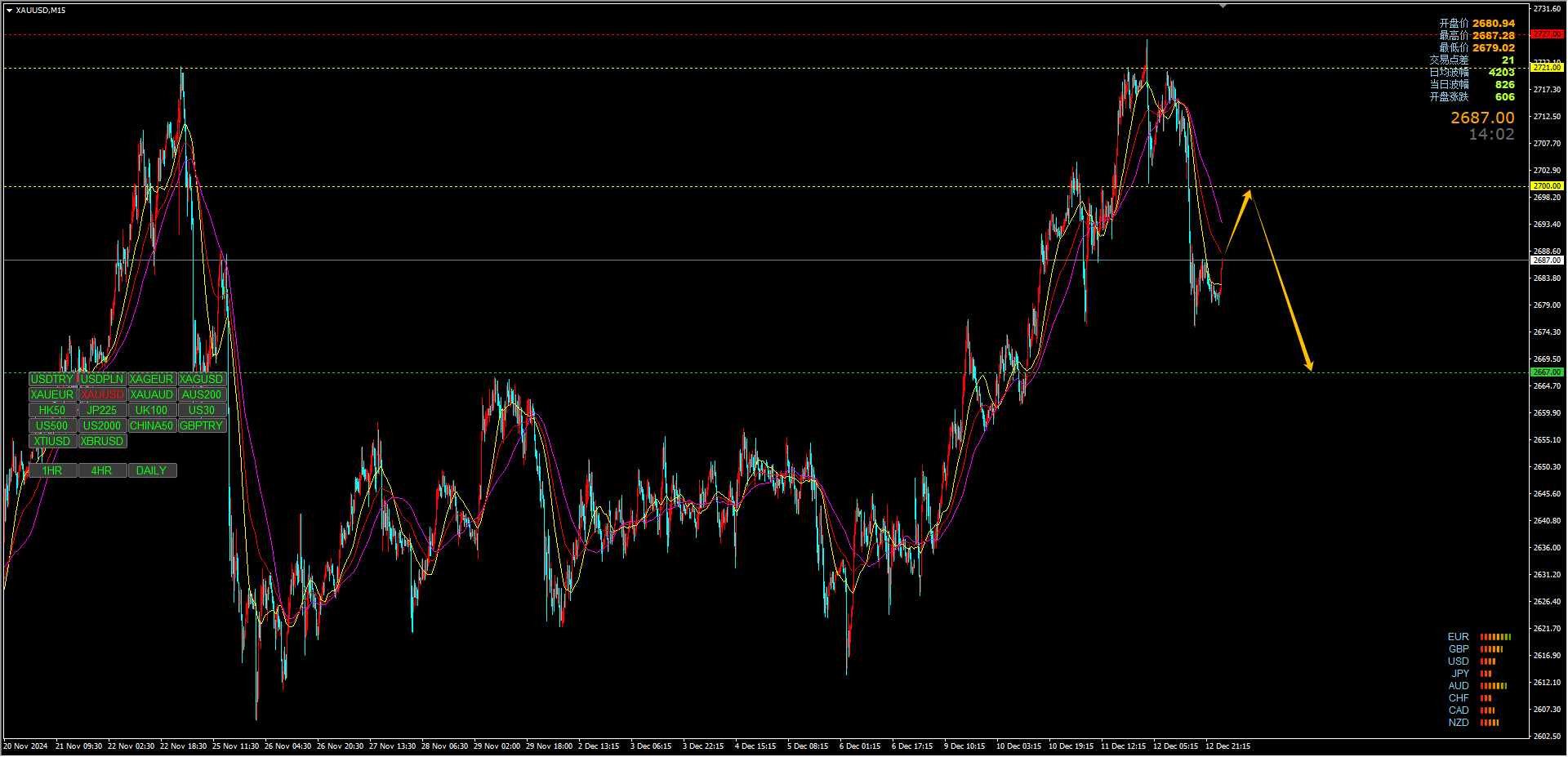Click the green 2667.00 price tag
1568x757 pixels.
point(1547,372)
